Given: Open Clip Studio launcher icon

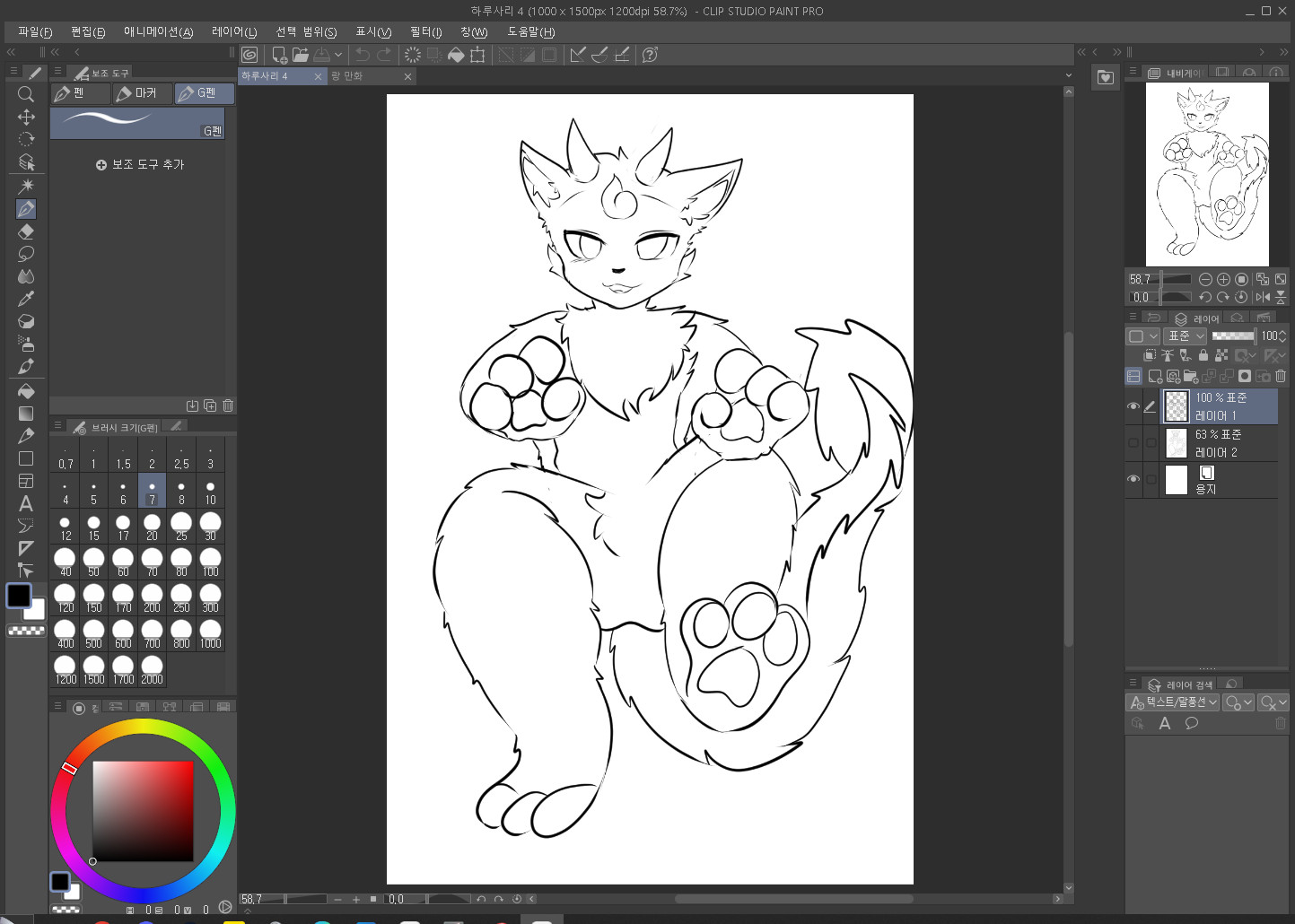Looking at the screenshot, I should tap(249, 55).
